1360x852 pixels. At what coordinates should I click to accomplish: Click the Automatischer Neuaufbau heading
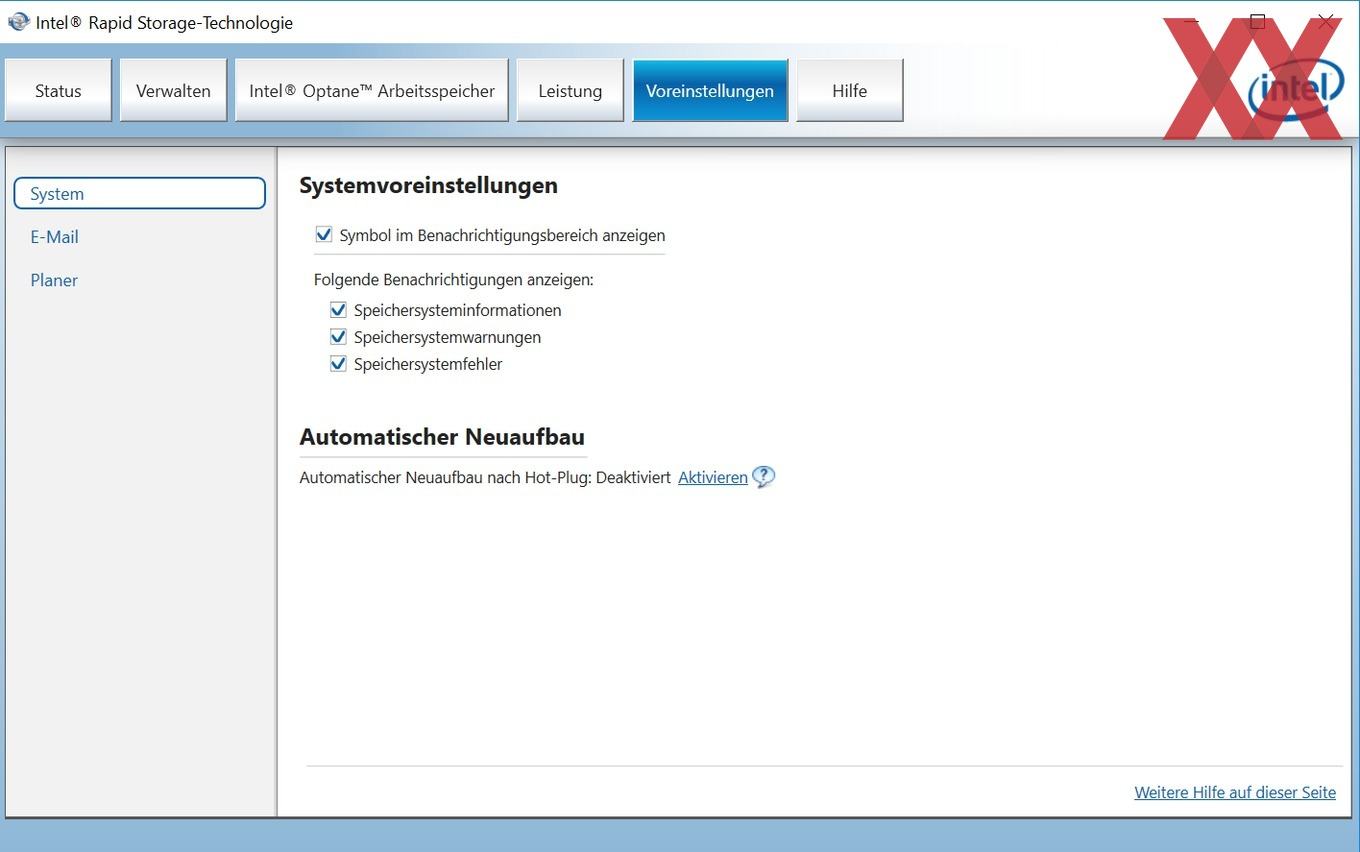(442, 437)
